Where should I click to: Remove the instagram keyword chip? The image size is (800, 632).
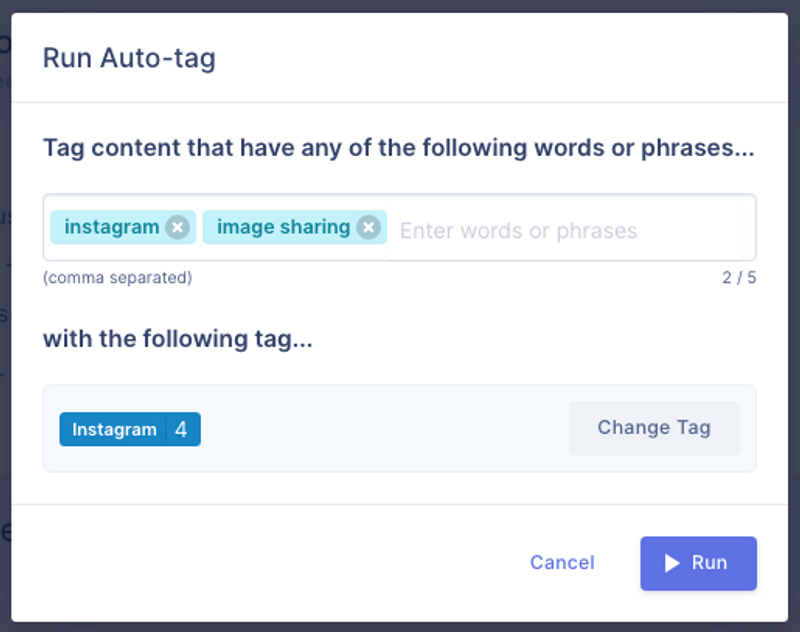[x=178, y=227]
